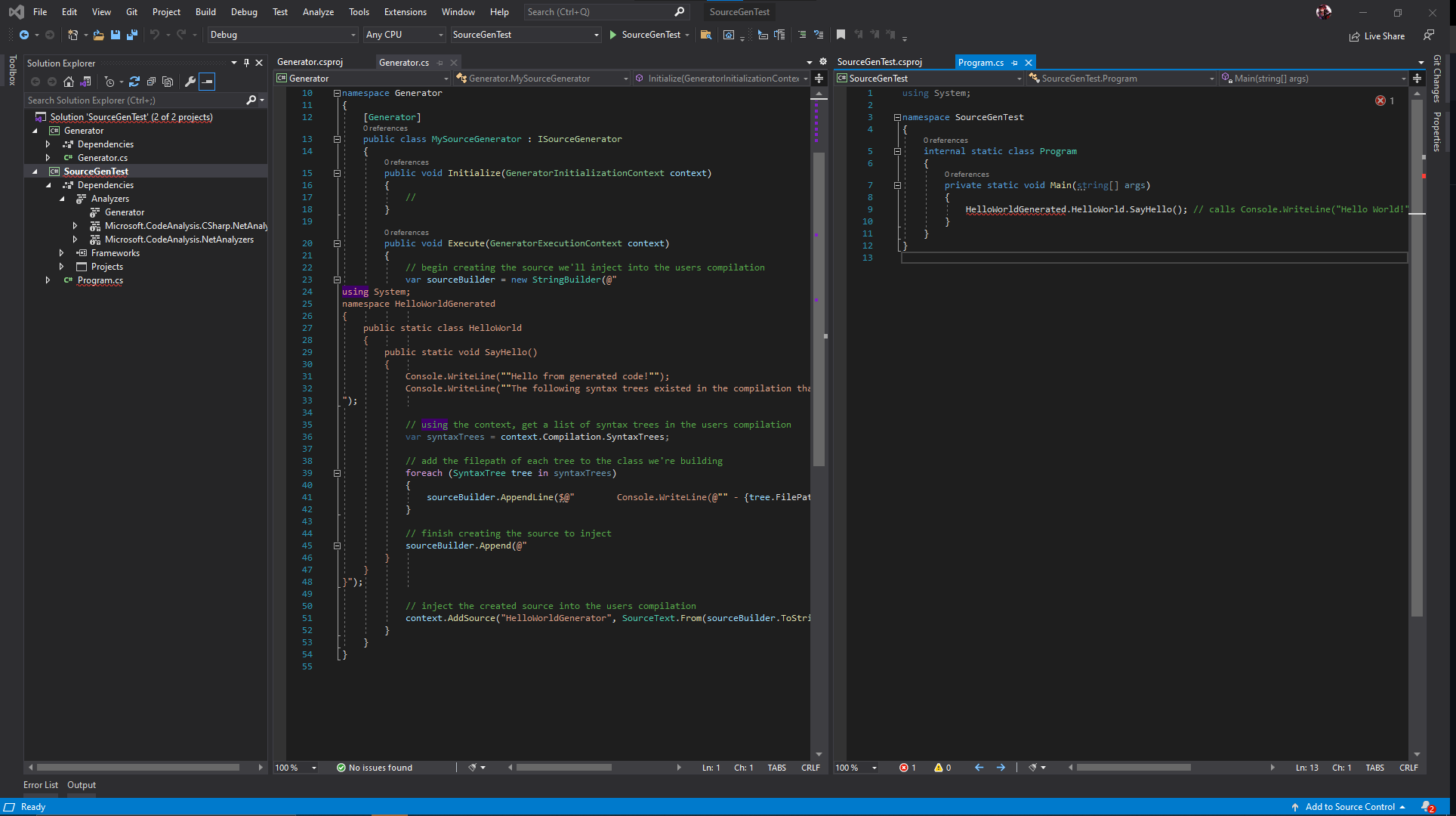Open the Debug configuration dropdown

click(282, 35)
